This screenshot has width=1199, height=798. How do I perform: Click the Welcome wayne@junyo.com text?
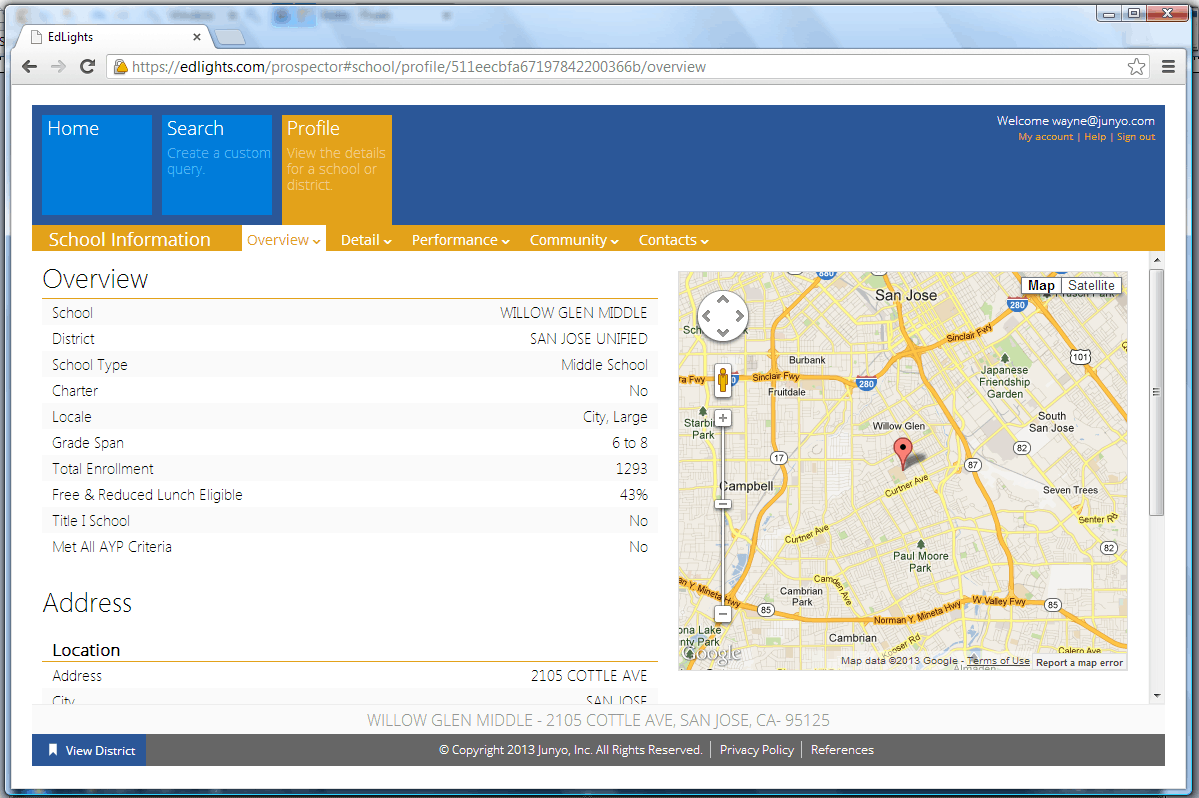(1075, 121)
